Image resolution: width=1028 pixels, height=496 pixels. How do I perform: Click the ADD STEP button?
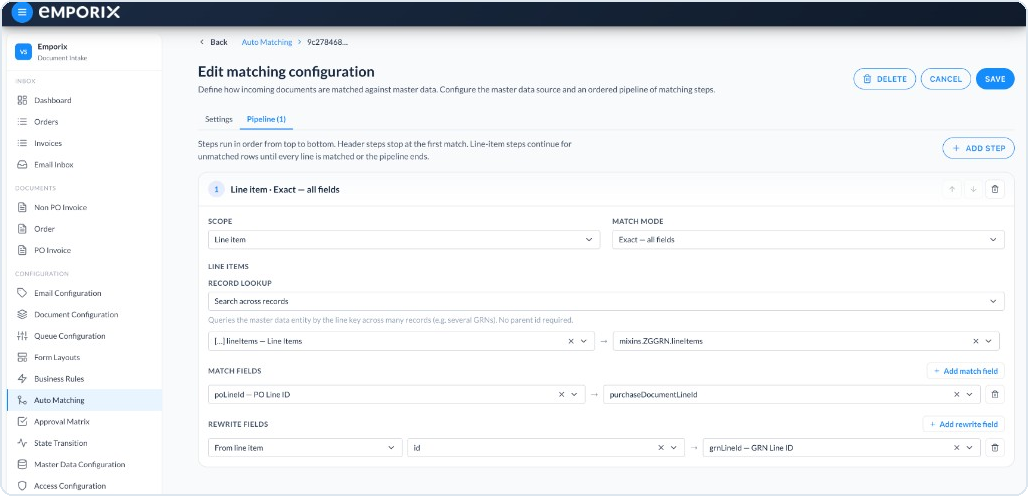(978, 148)
